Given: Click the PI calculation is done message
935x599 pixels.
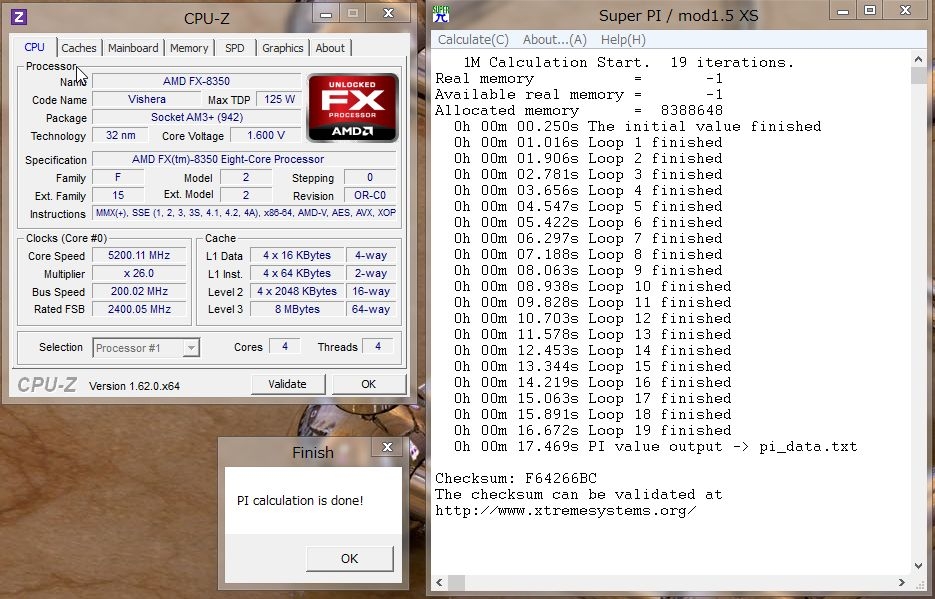Looking at the screenshot, I should [300, 501].
